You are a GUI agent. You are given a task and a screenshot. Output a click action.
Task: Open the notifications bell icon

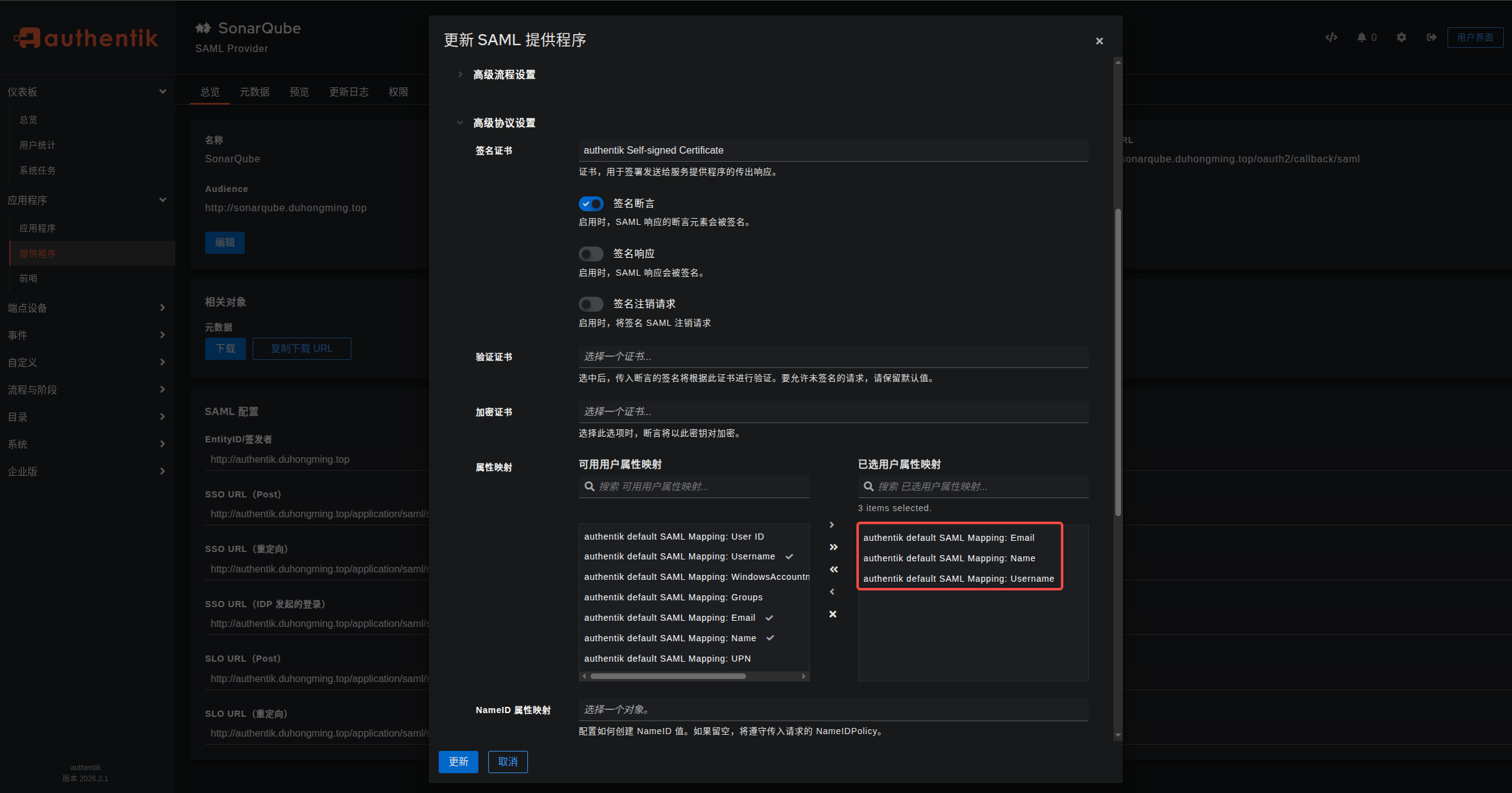point(1361,37)
